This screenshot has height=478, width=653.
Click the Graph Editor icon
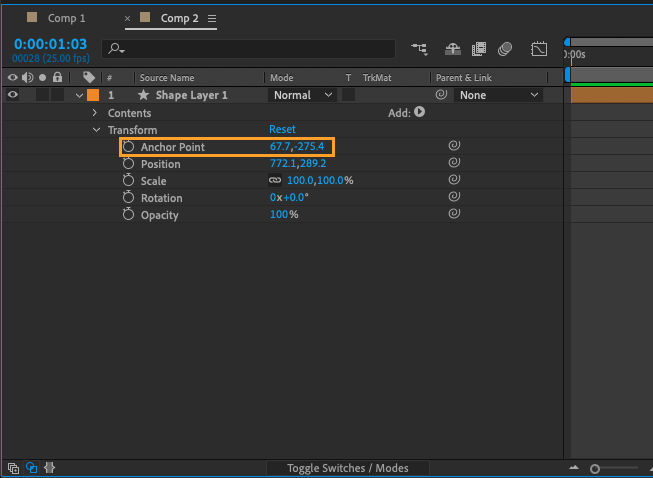540,48
